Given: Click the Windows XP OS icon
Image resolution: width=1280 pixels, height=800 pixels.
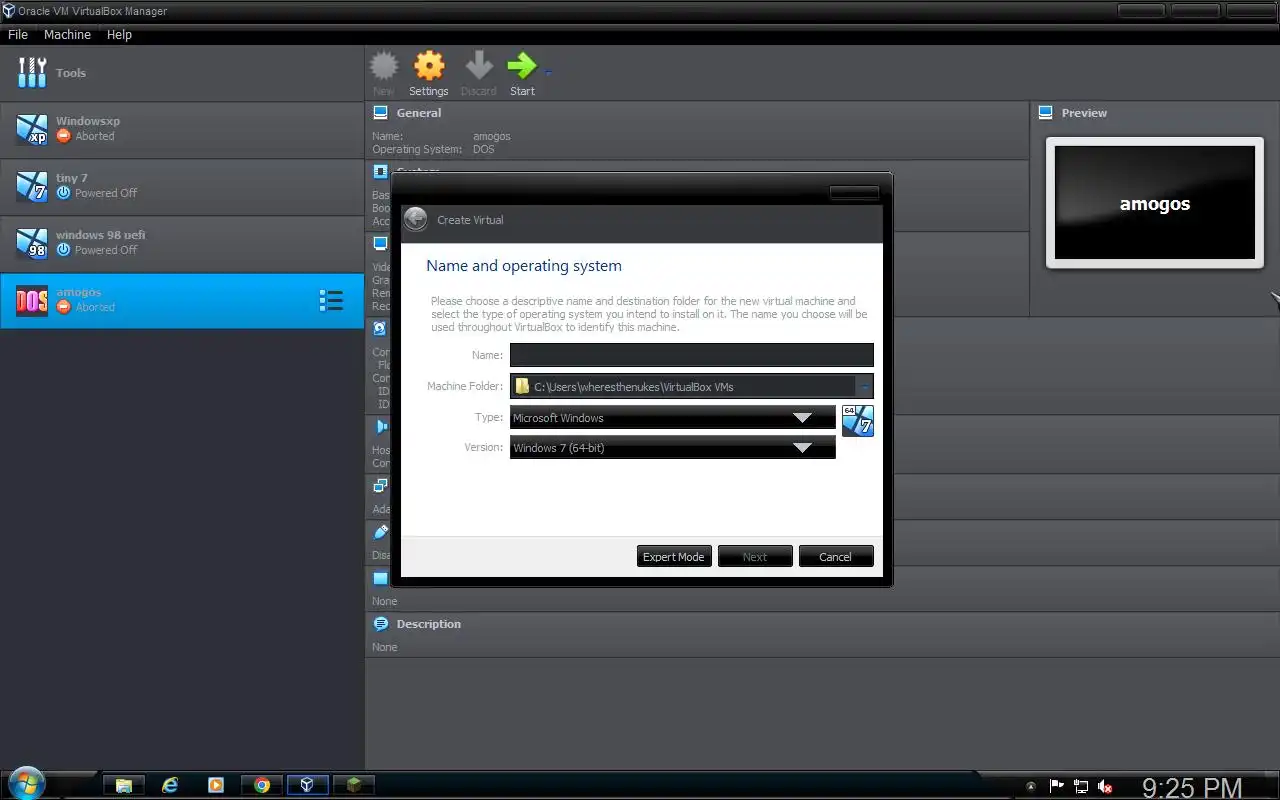Looking at the screenshot, I should point(32,129).
